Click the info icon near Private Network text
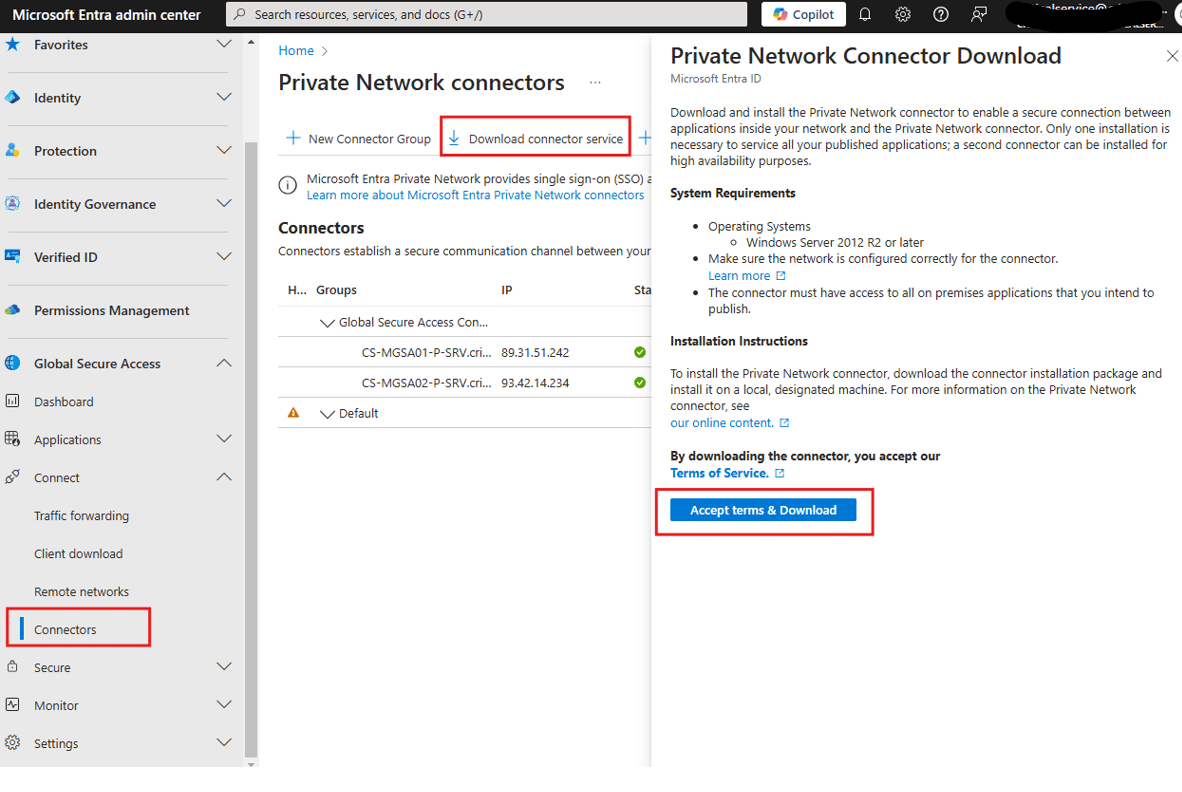 pyautogui.click(x=288, y=185)
